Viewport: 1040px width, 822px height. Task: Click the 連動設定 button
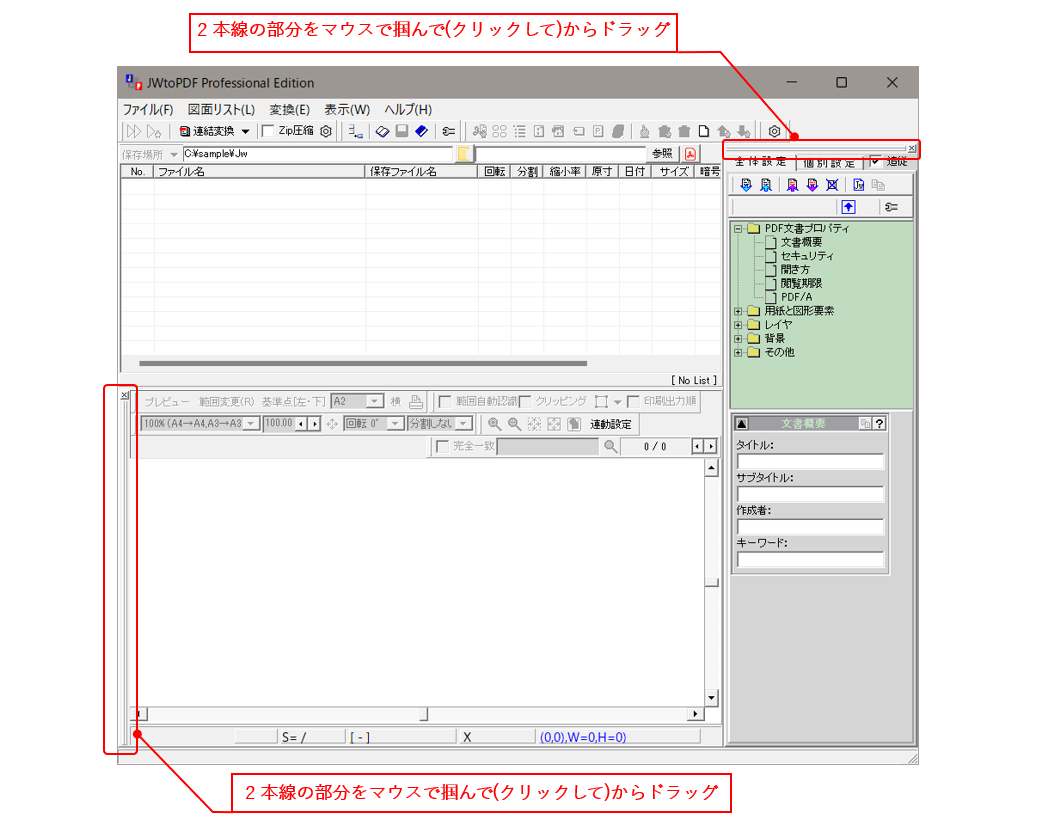pyautogui.click(x=609, y=422)
